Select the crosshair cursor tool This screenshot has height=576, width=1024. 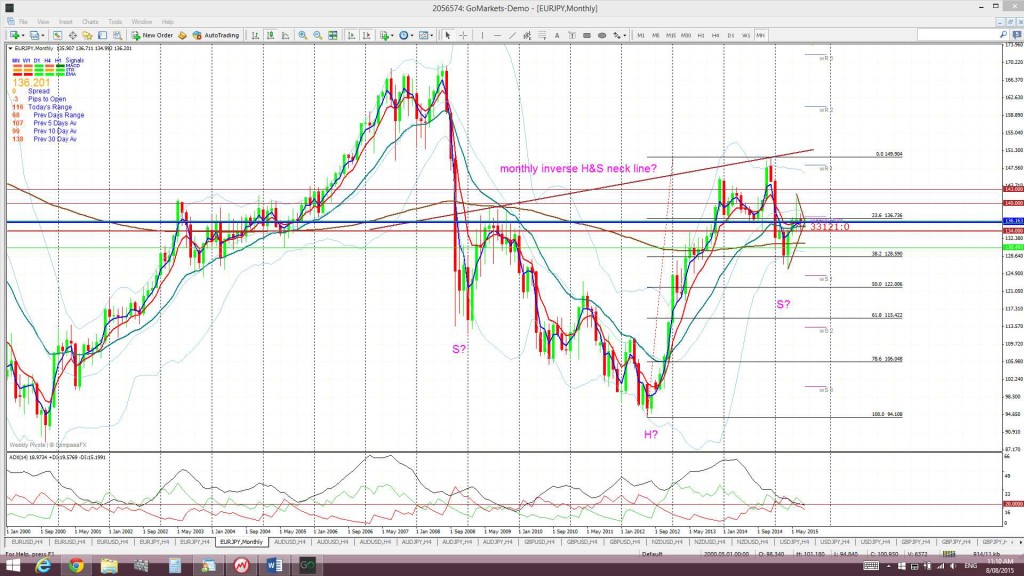point(463,35)
